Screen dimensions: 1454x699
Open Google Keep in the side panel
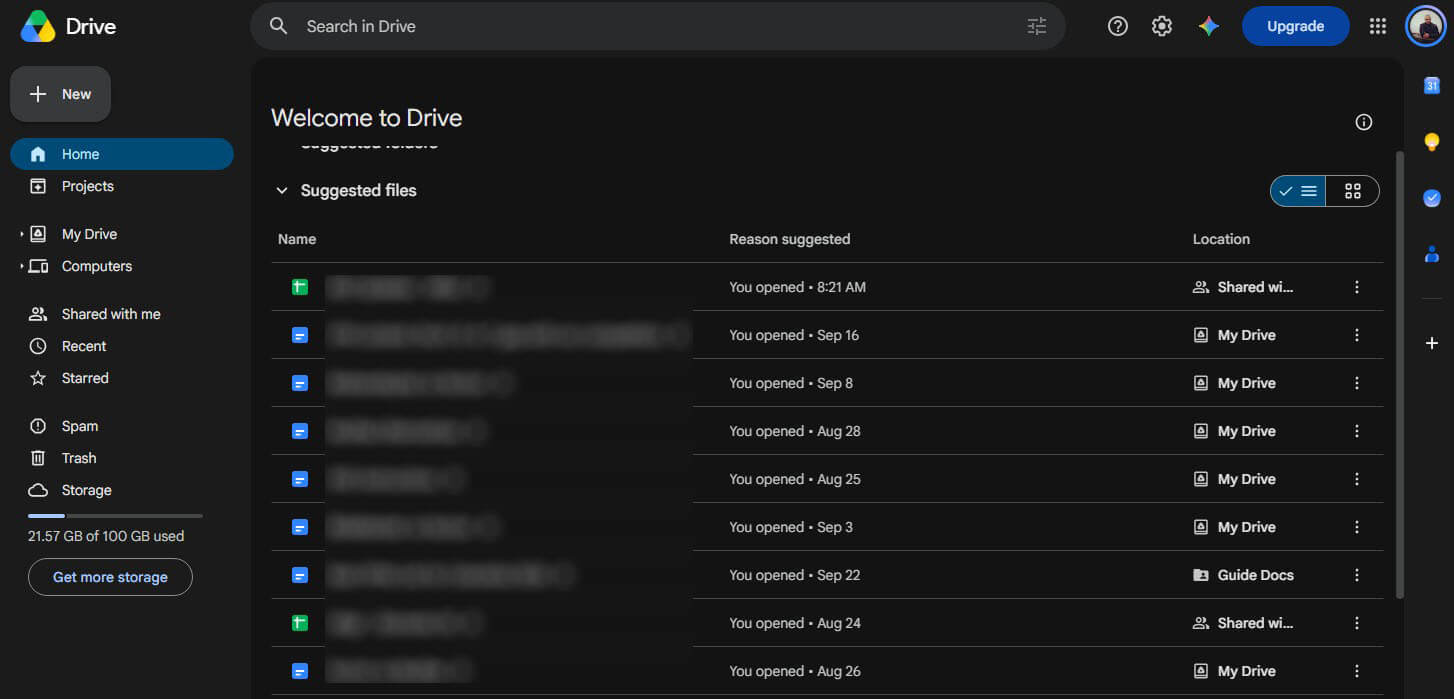tap(1431, 142)
